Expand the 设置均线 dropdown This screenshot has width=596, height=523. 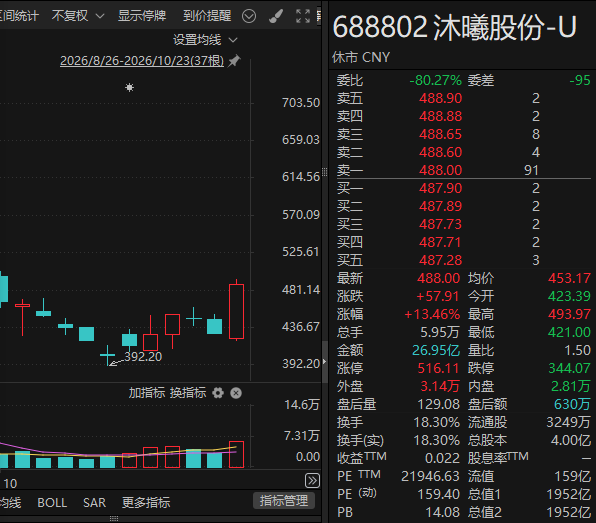tap(205, 40)
